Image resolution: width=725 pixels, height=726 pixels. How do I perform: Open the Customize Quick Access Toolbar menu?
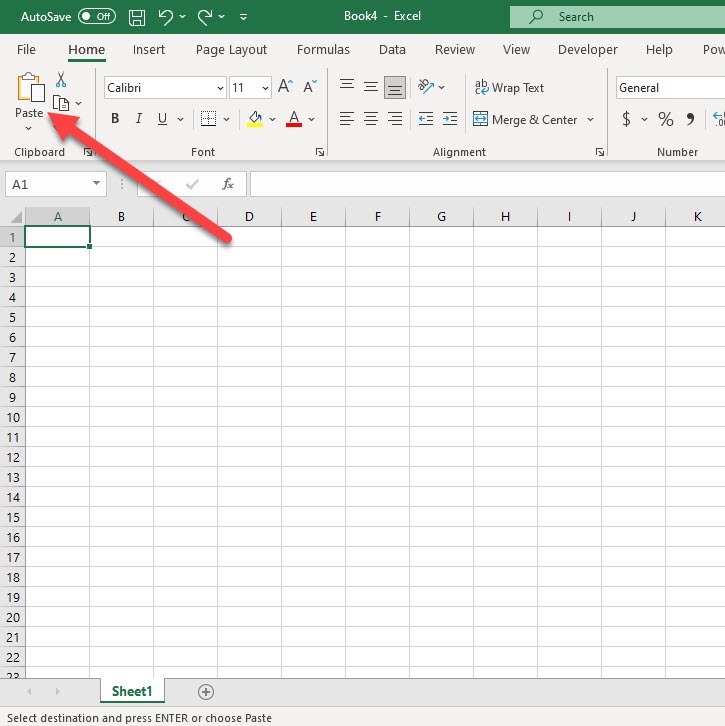point(244,17)
